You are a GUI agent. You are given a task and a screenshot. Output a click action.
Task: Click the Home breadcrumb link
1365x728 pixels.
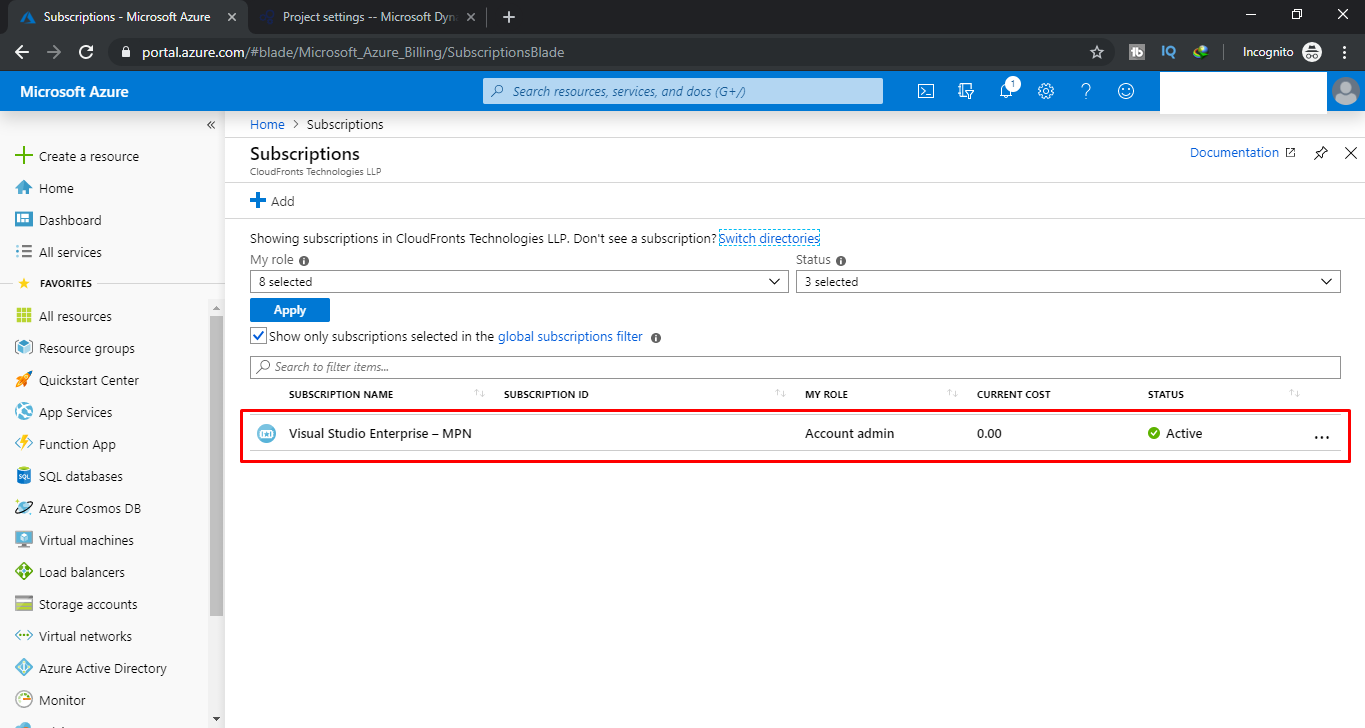click(267, 125)
